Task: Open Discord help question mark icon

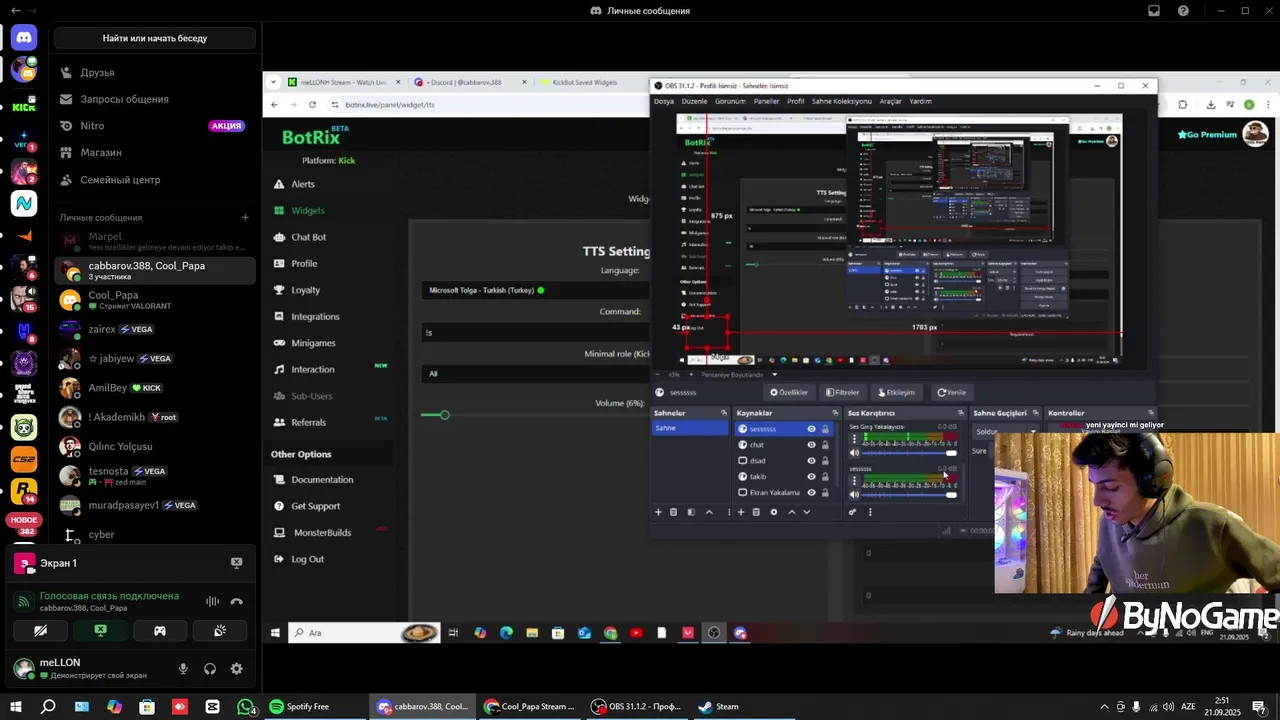Action: (x=1184, y=11)
